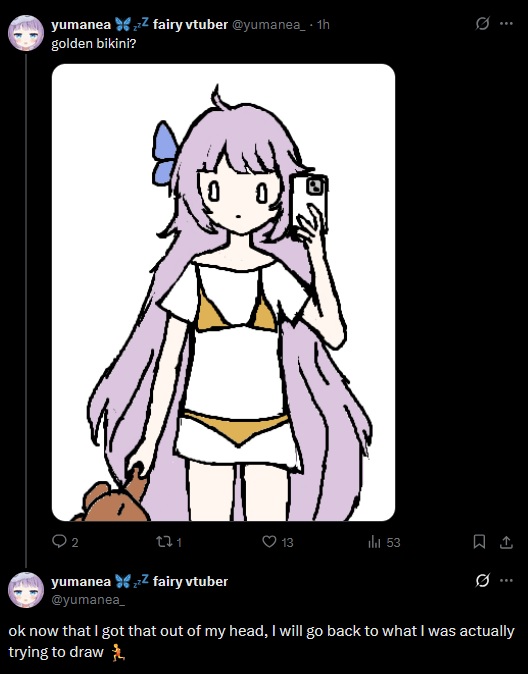This screenshot has width=528, height=674.
Task: Share the first tweet via share icon
Action: click(507, 542)
